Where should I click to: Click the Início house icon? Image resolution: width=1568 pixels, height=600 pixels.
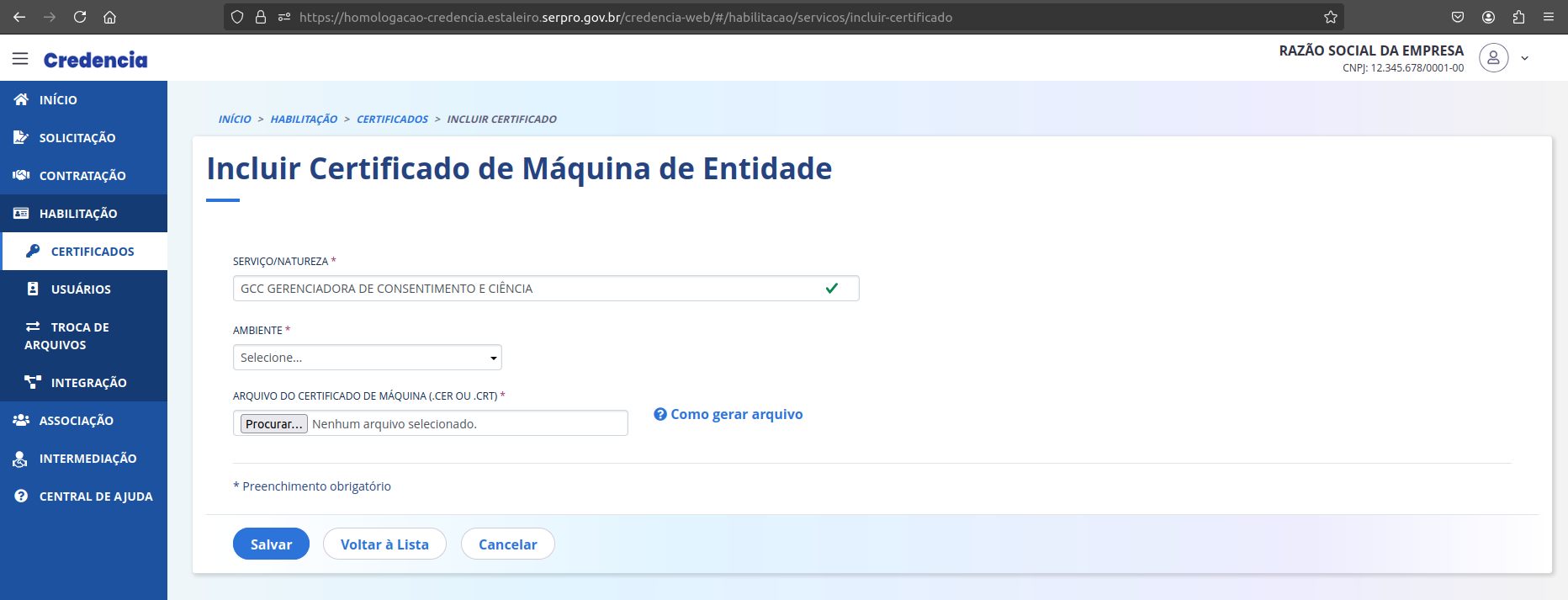pos(21,99)
